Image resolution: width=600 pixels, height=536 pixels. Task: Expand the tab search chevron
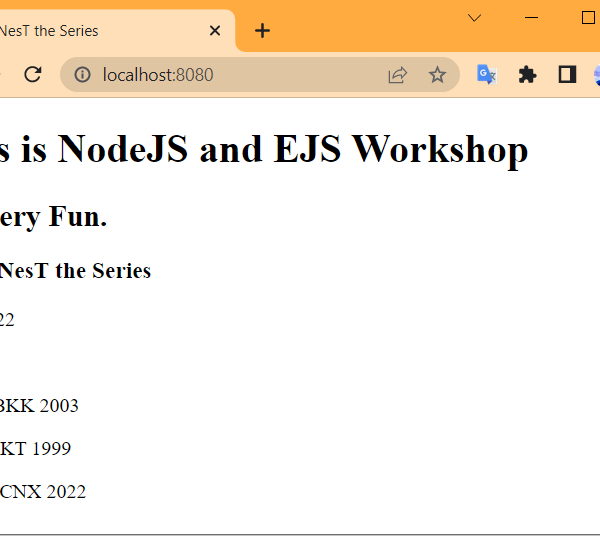point(475,18)
